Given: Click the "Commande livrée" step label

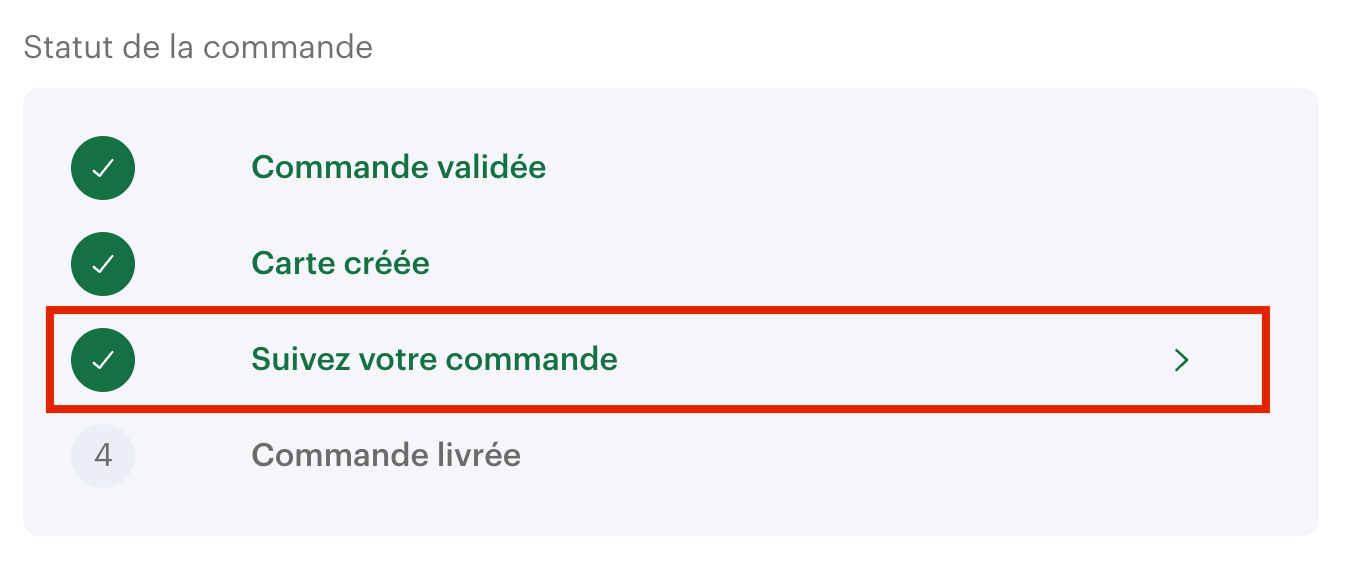Looking at the screenshot, I should [386, 456].
